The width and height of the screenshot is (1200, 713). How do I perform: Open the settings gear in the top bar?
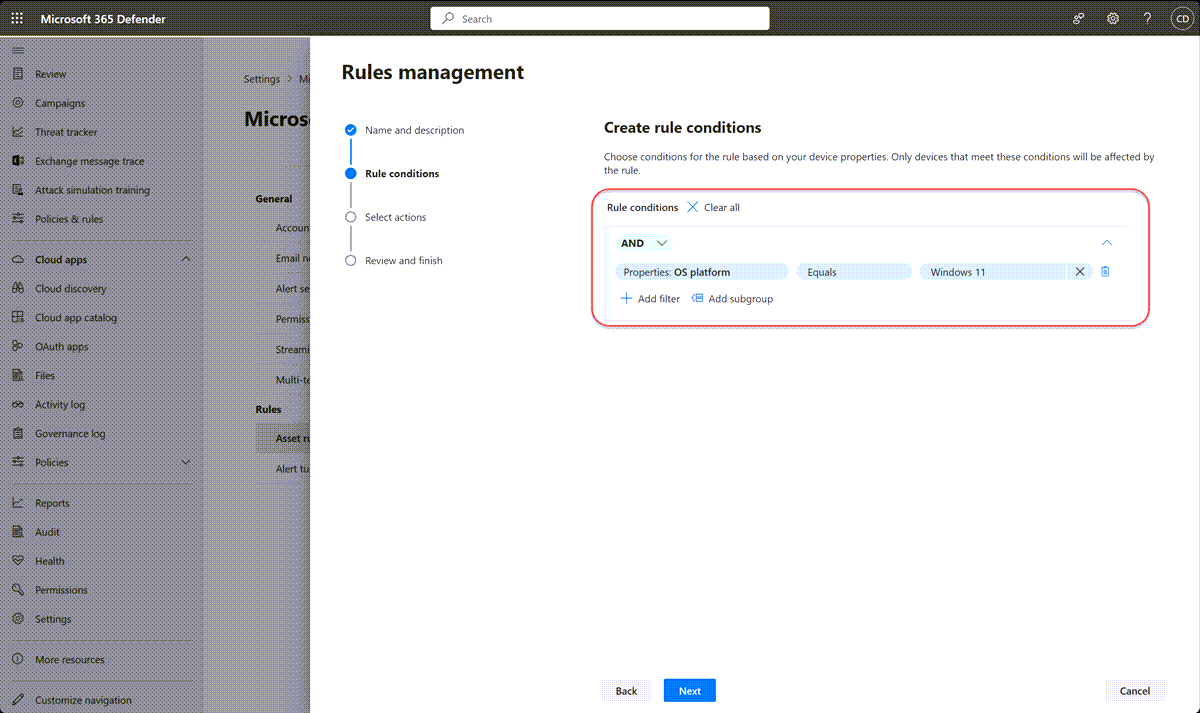[1112, 17]
